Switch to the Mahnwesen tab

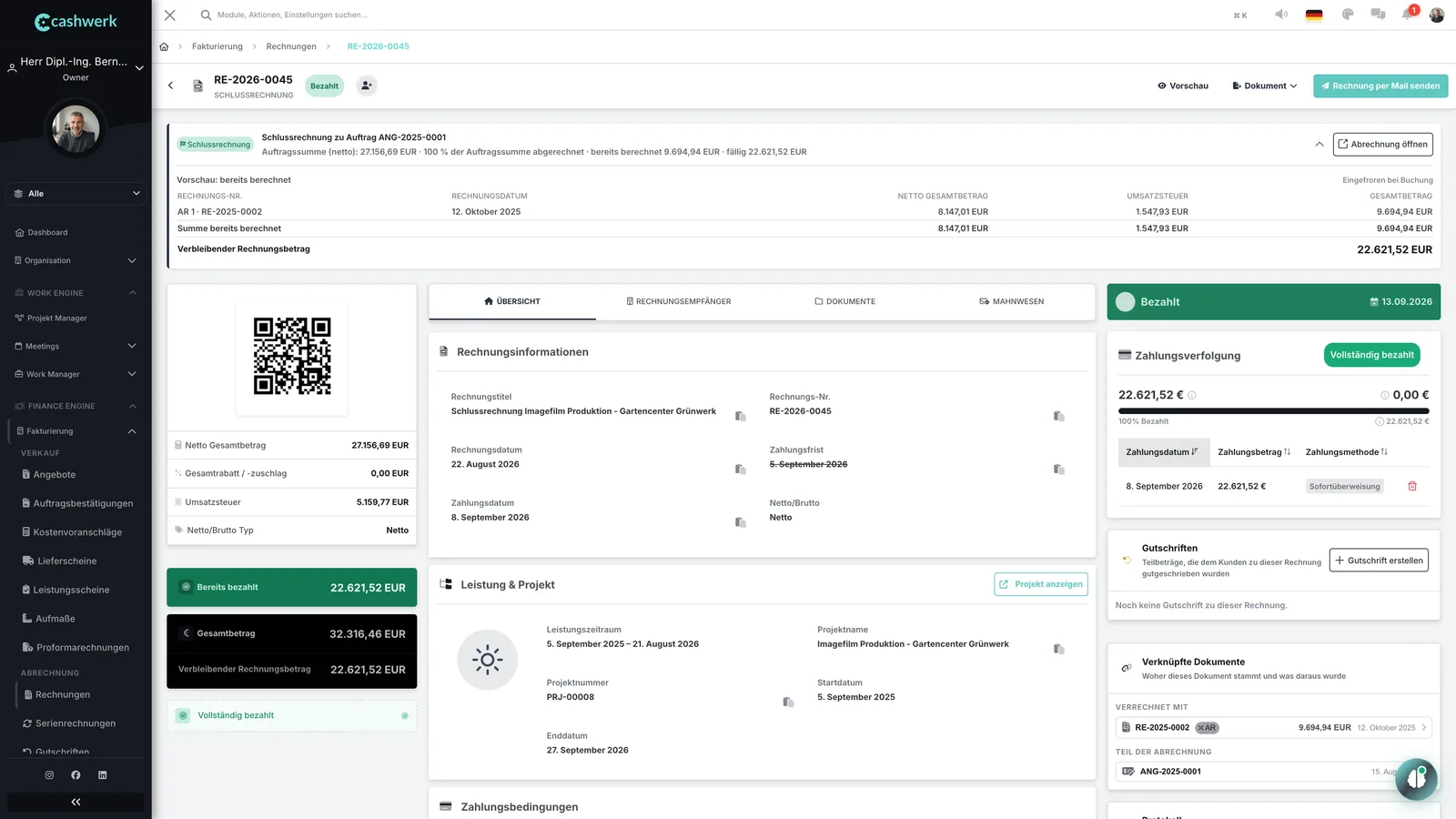point(1011,301)
